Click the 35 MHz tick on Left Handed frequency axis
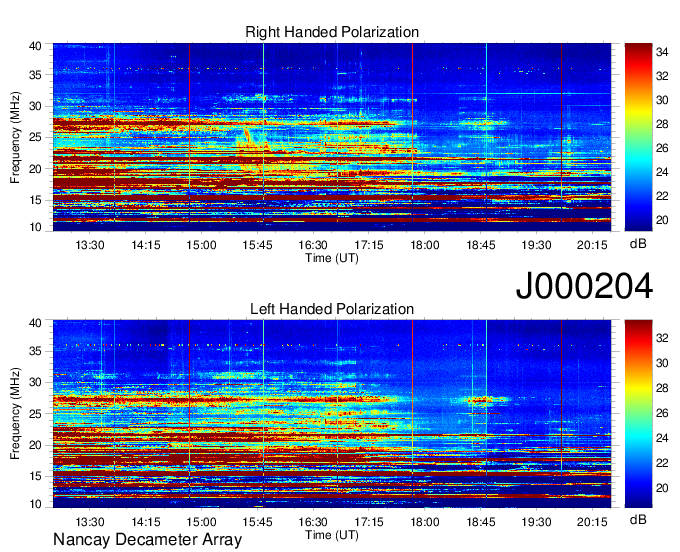The image size is (680, 552). (35, 351)
